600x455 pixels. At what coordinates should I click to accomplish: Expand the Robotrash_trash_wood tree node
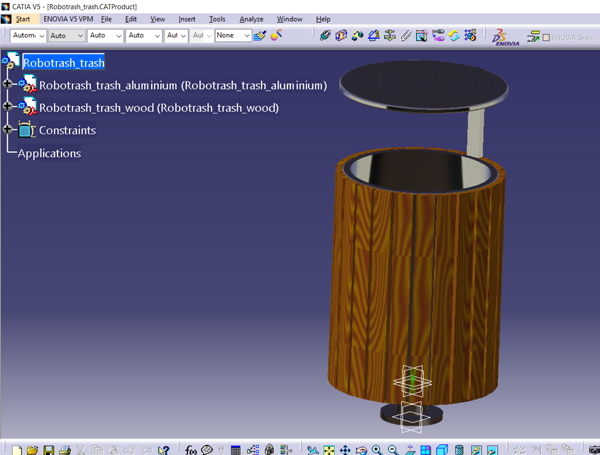8,107
